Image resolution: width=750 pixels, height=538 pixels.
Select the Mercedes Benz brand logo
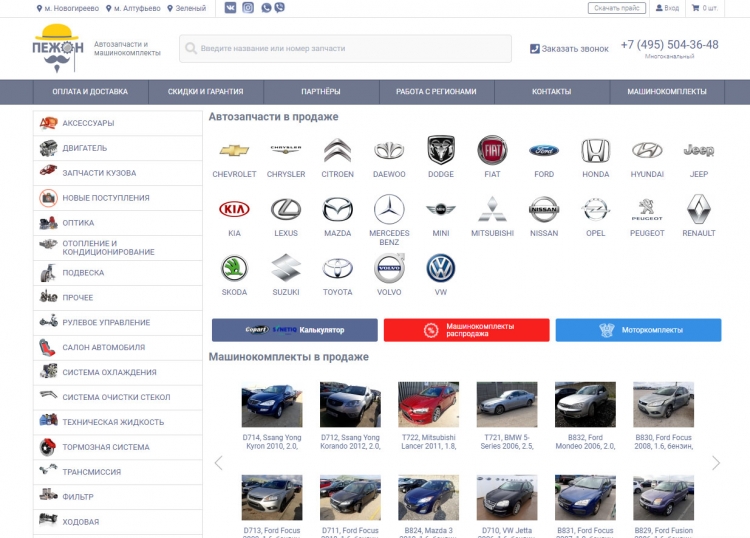coord(389,209)
